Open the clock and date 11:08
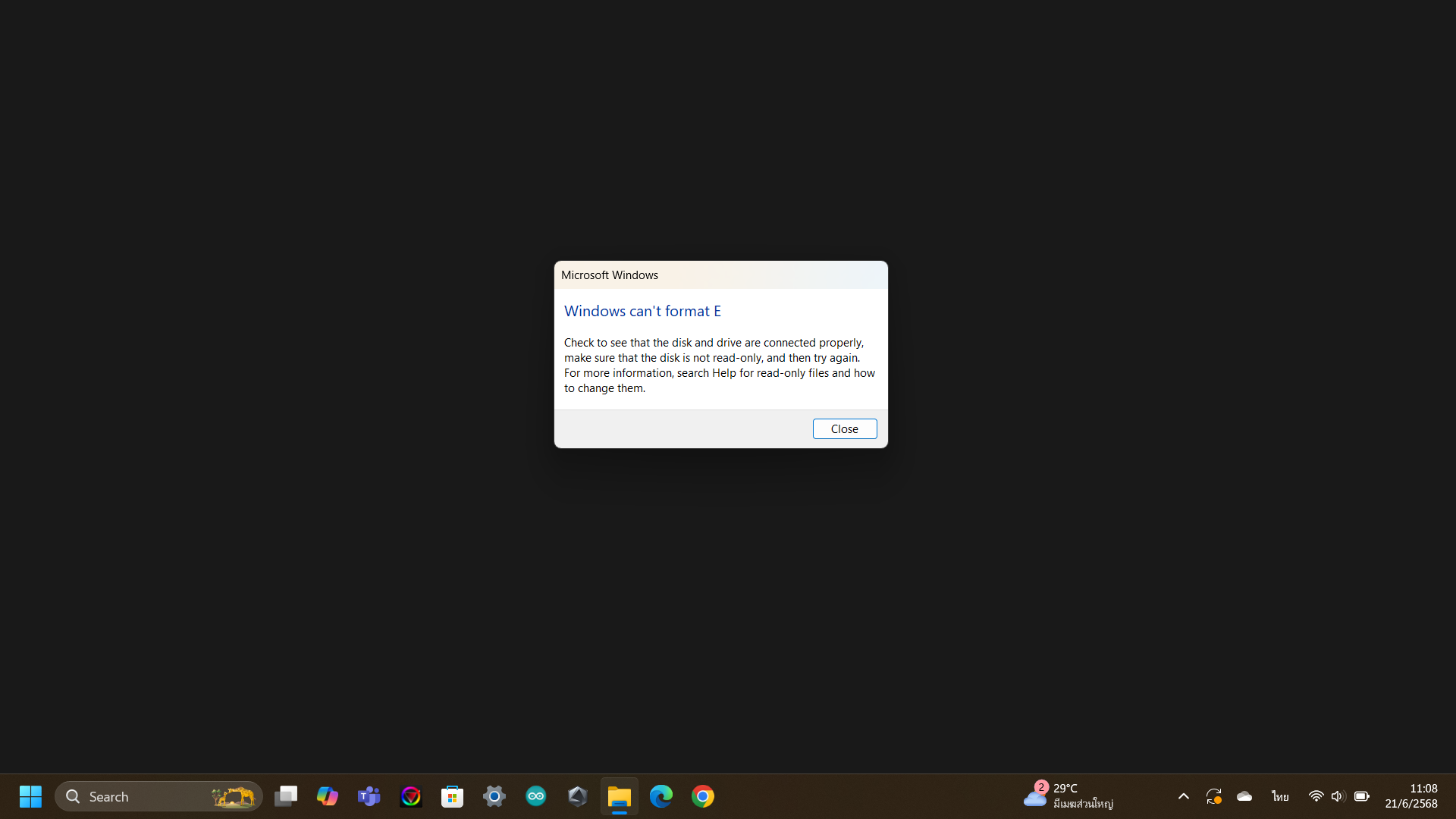The width and height of the screenshot is (1456, 819). coord(1411,796)
